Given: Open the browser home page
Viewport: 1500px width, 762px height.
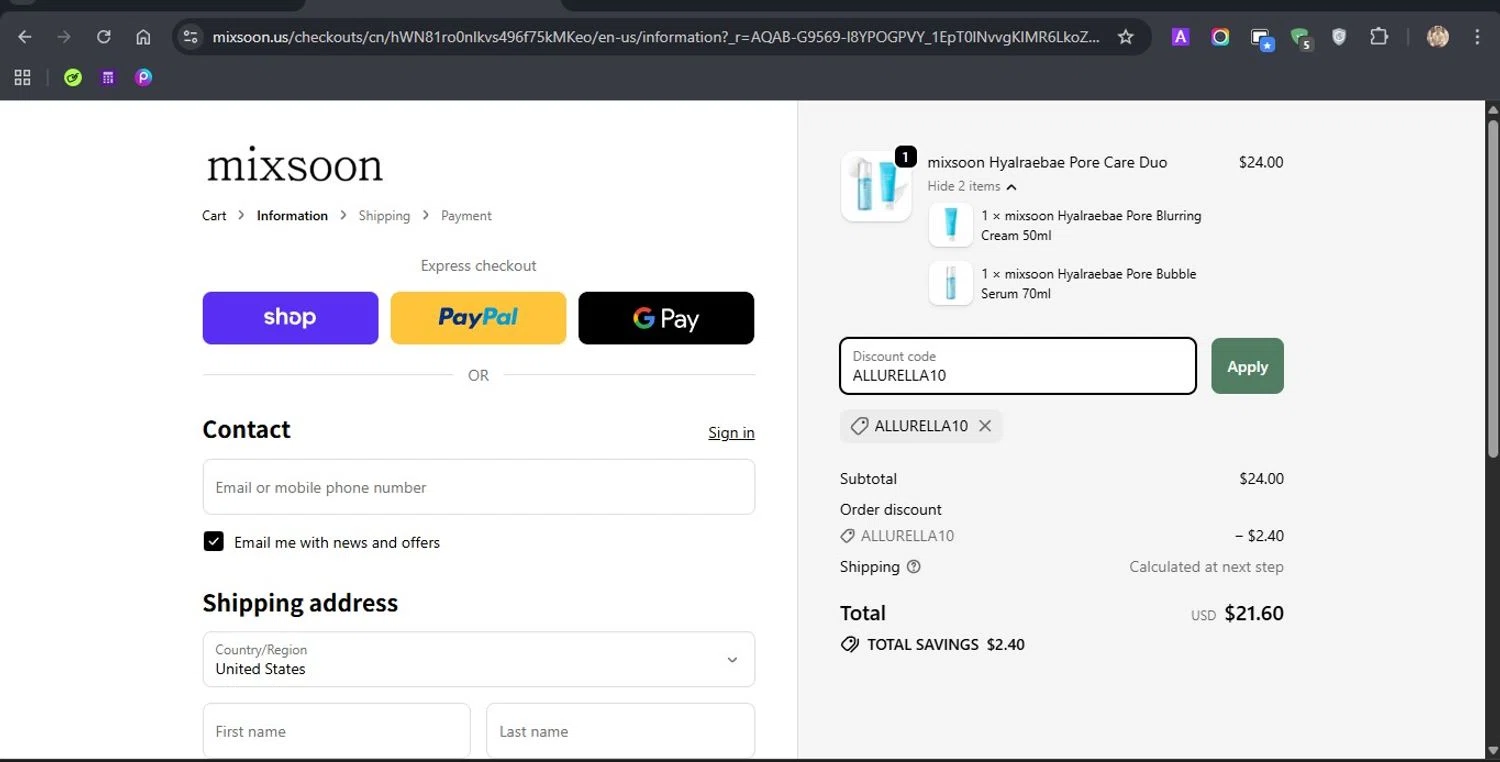Looking at the screenshot, I should pyautogui.click(x=143, y=37).
